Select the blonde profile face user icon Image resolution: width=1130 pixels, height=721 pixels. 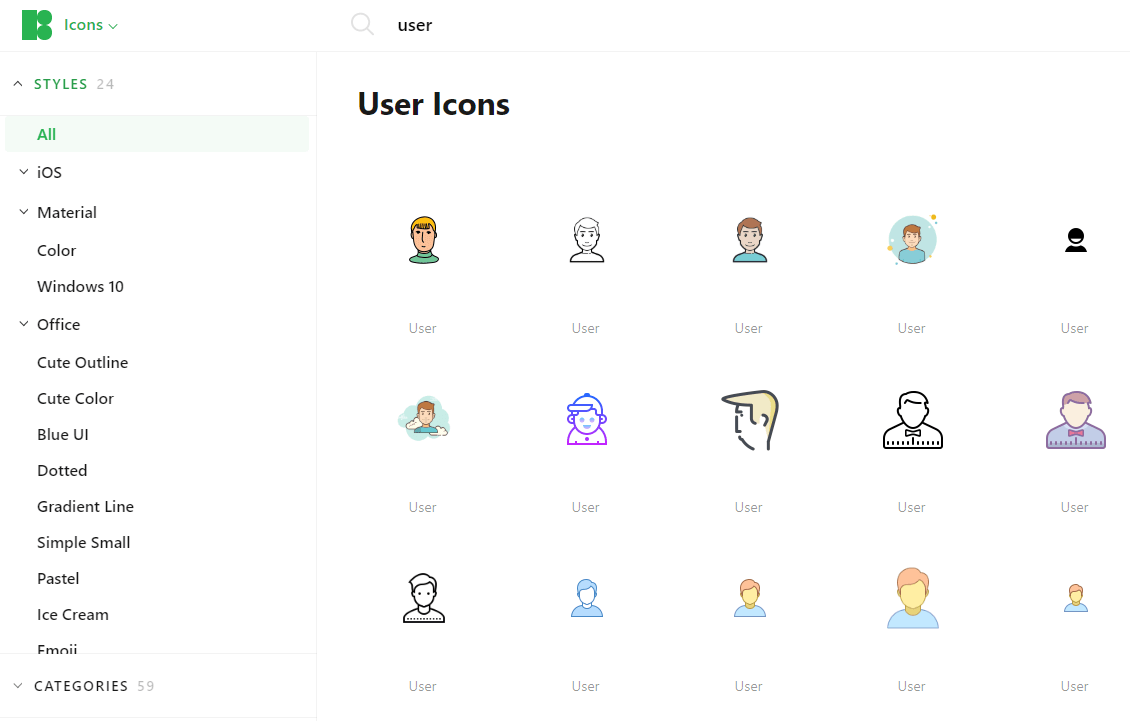coord(750,420)
